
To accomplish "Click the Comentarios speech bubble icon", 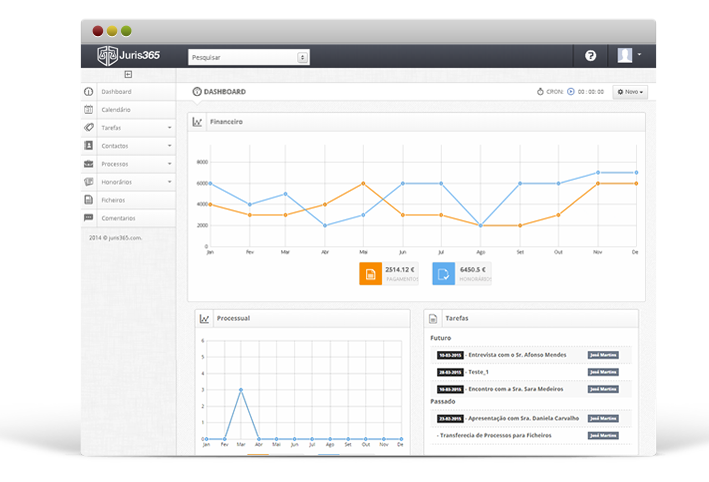I will point(89,218).
